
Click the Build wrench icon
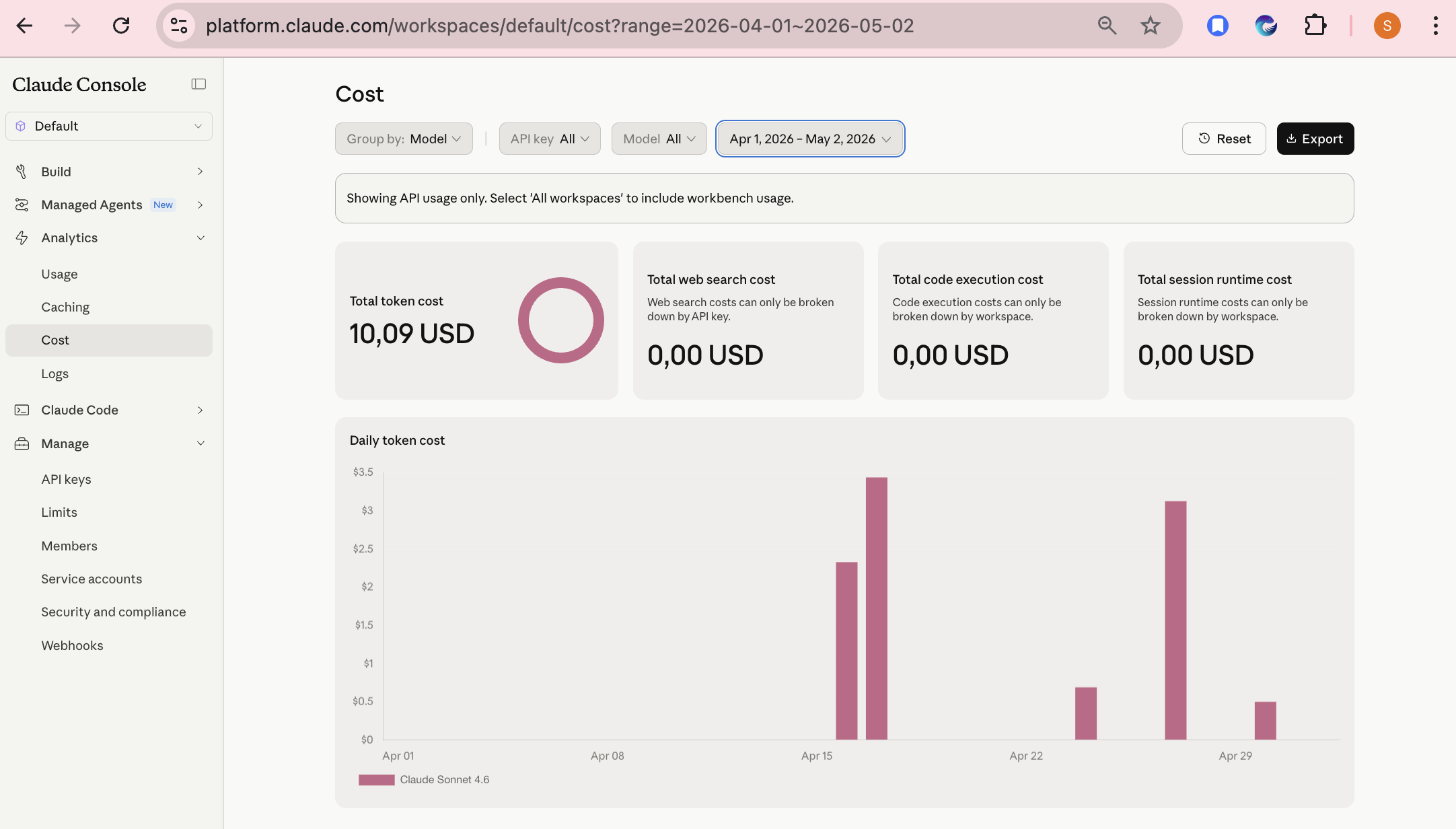tap(22, 172)
